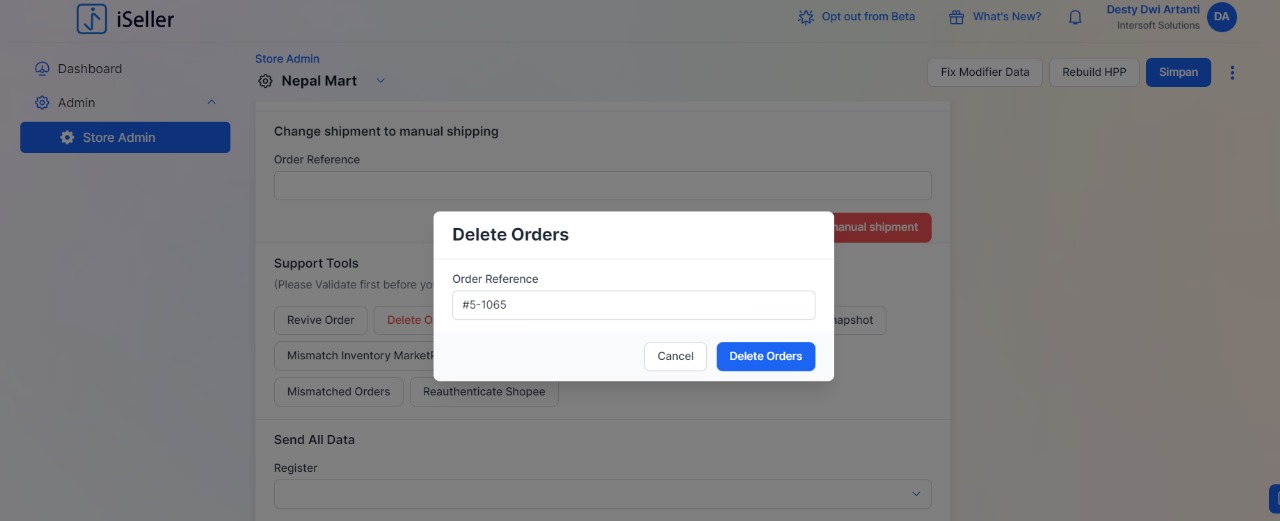
Task: Click Fix Modifier Data button
Action: [985, 73]
